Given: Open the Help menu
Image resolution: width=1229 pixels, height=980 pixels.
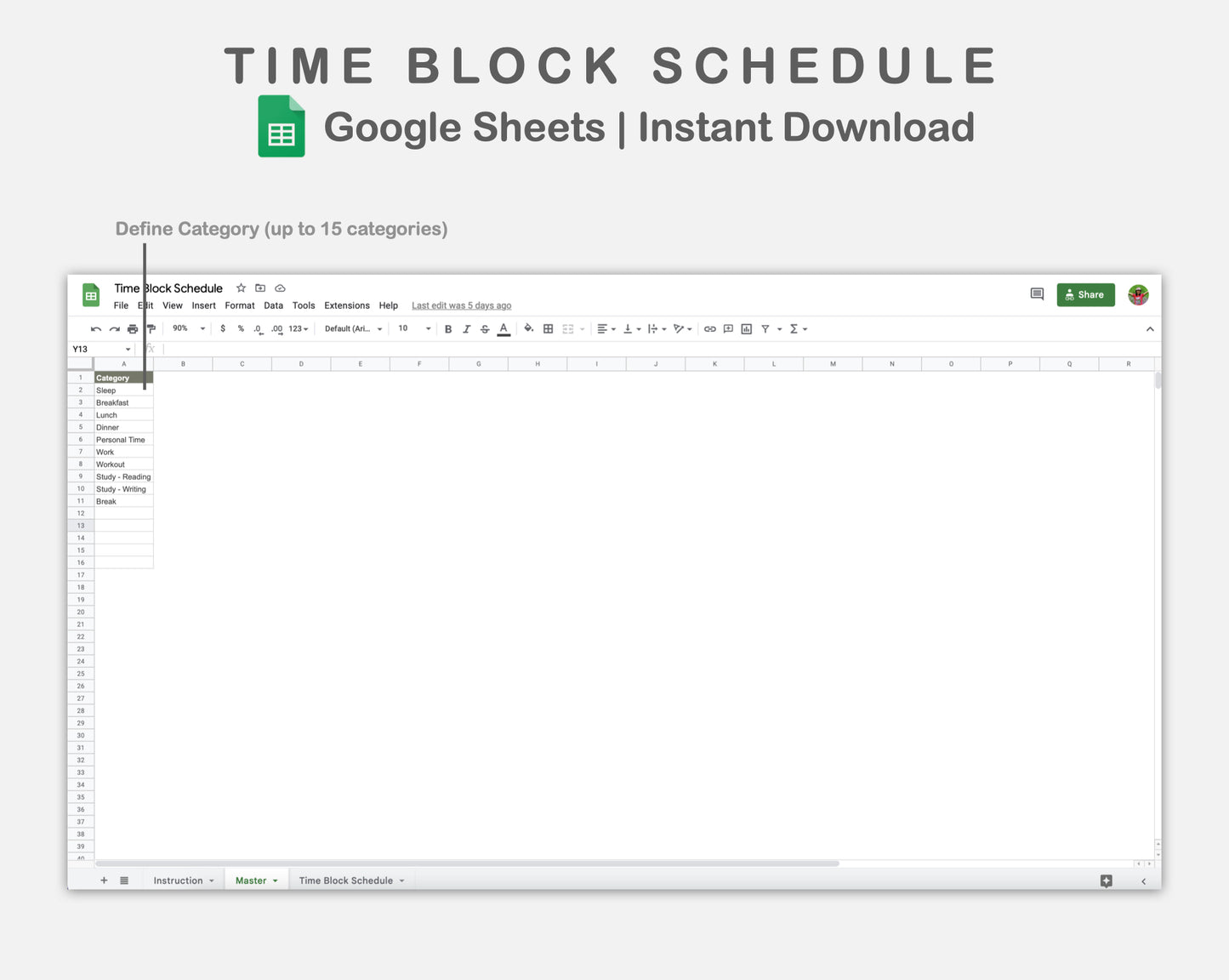Looking at the screenshot, I should [x=389, y=305].
